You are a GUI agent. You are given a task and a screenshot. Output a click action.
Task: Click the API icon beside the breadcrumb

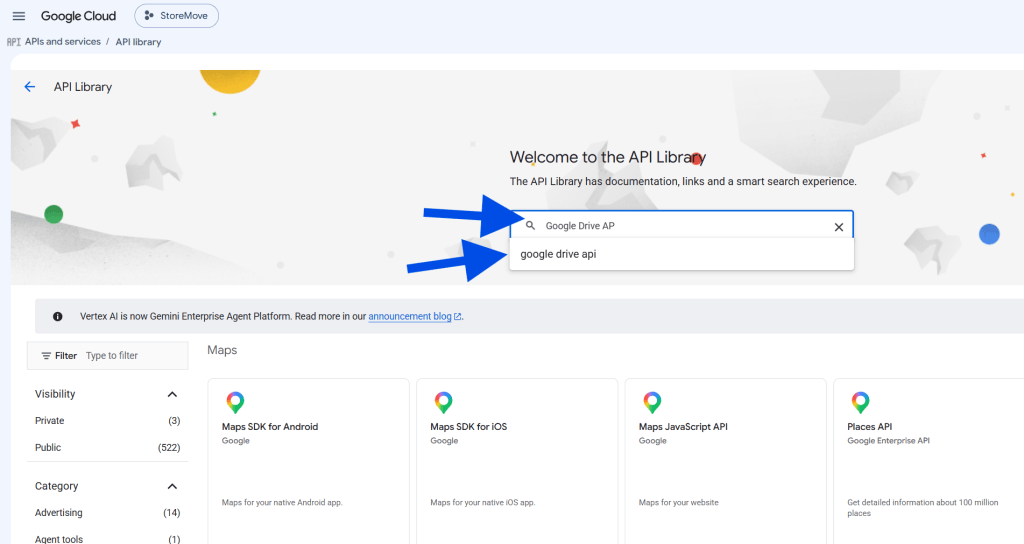pos(14,42)
